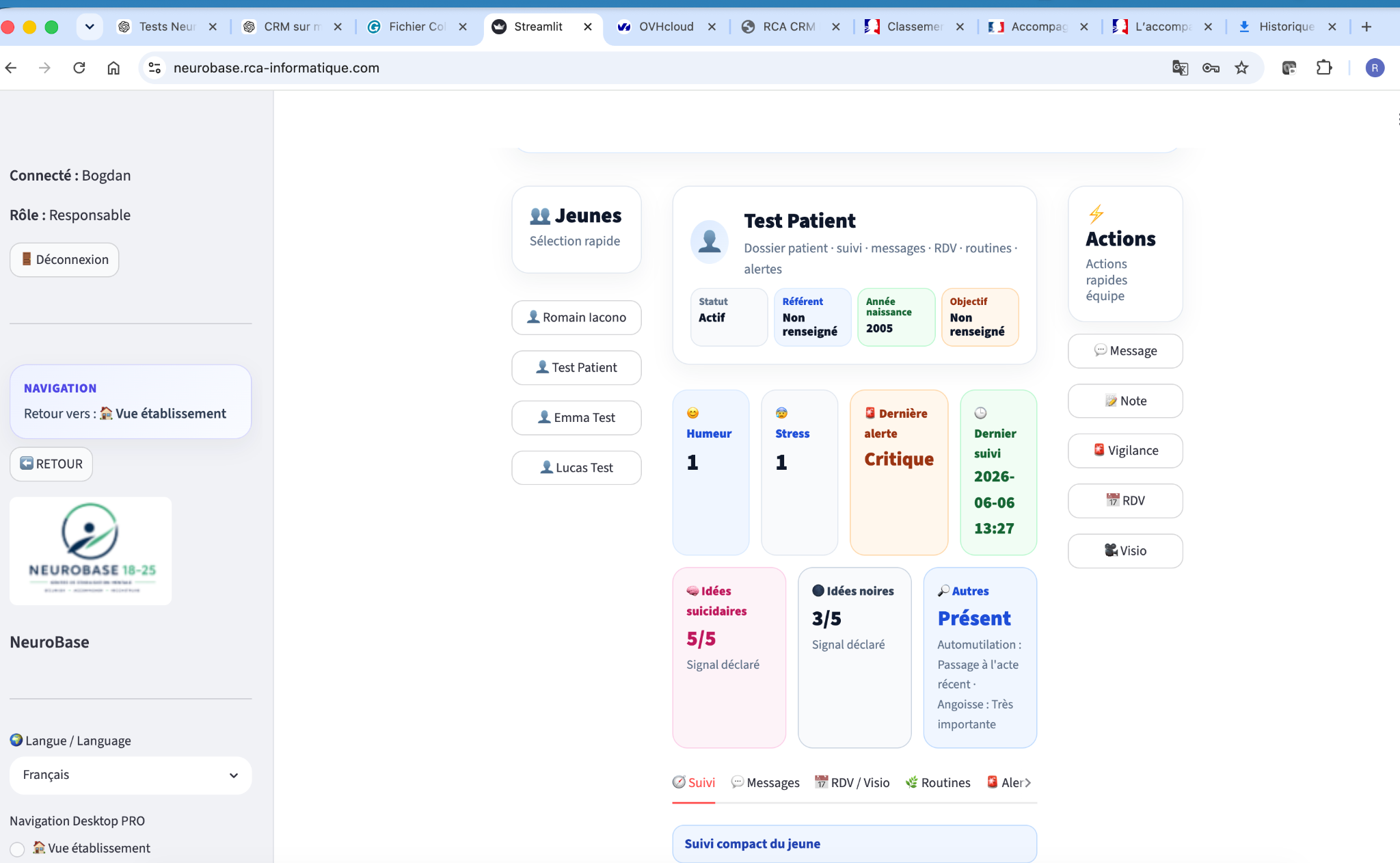Click the Idées suicidaires 5/5 value
The width and height of the screenshot is (1400, 863).
click(x=701, y=639)
